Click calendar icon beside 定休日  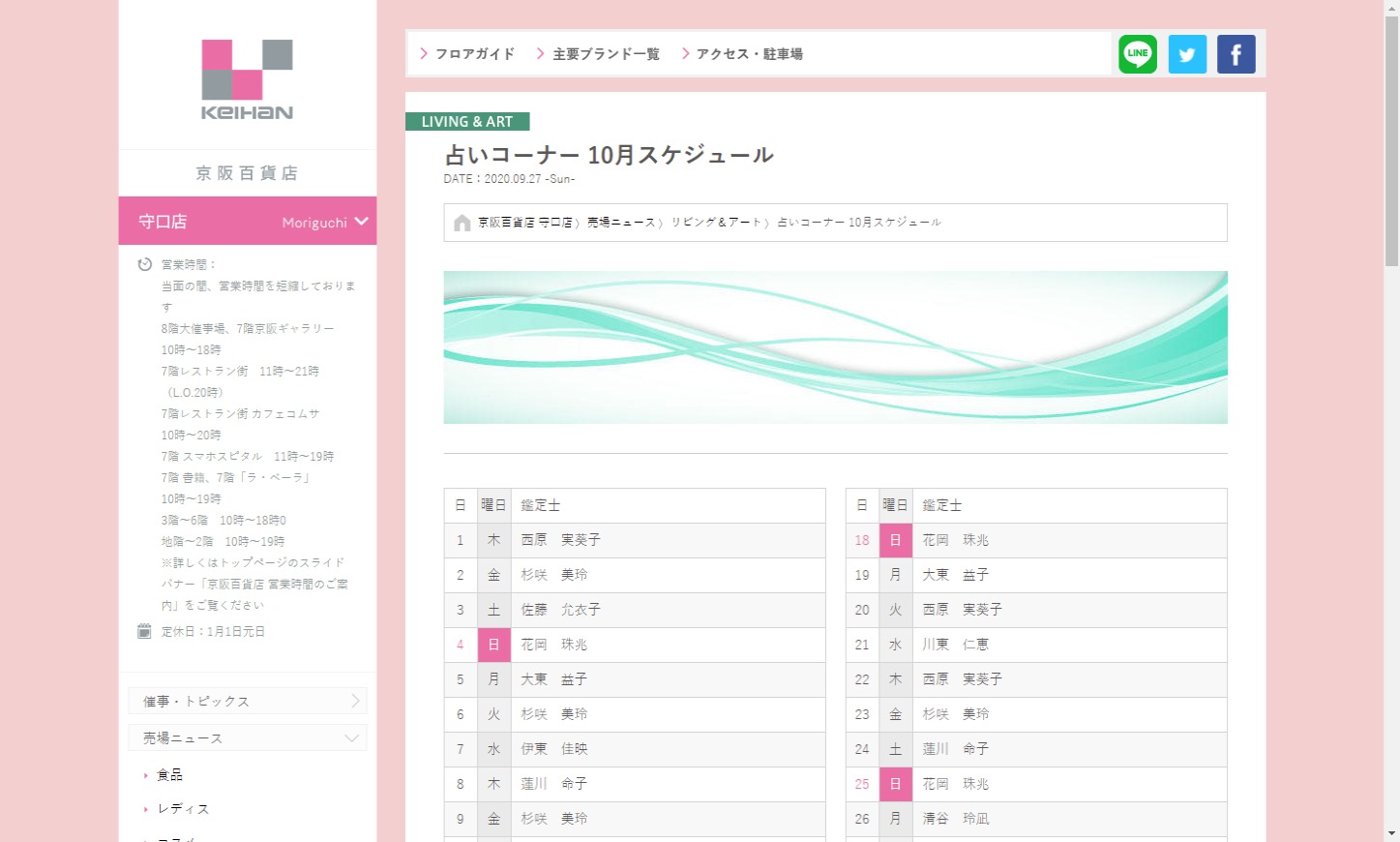click(x=145, y=631)
